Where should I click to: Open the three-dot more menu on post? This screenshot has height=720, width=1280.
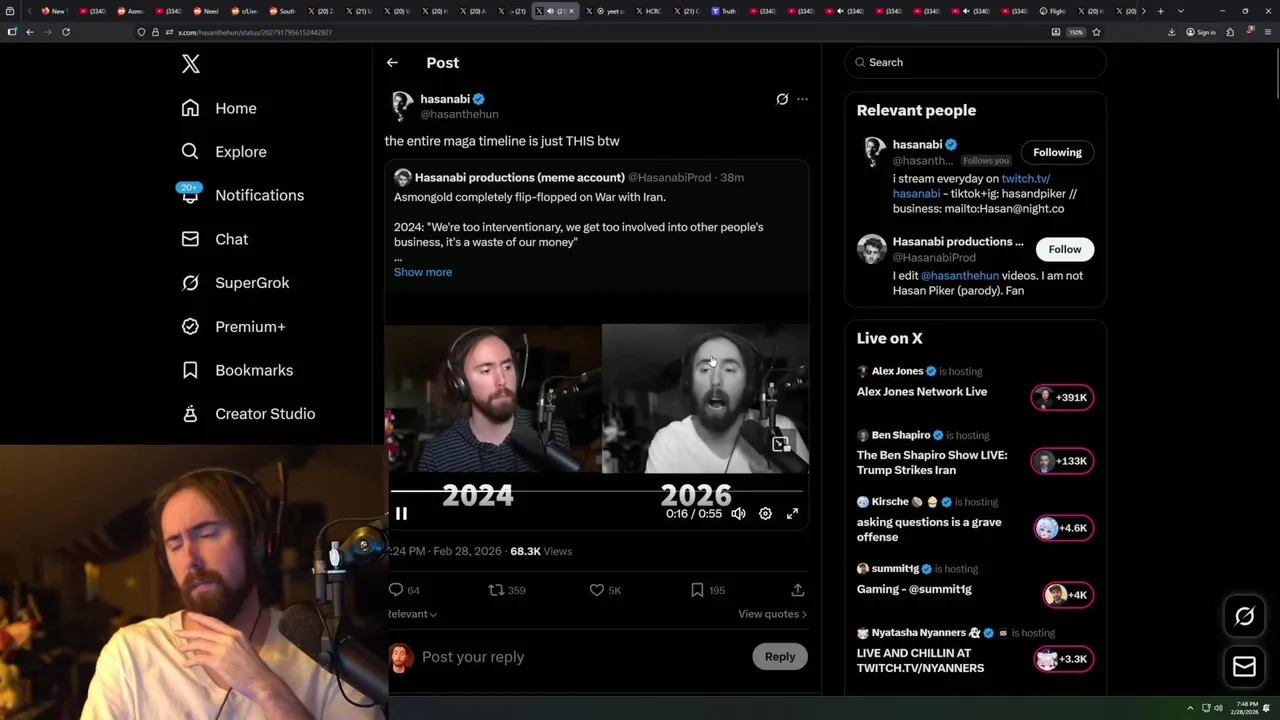(802, 99)
